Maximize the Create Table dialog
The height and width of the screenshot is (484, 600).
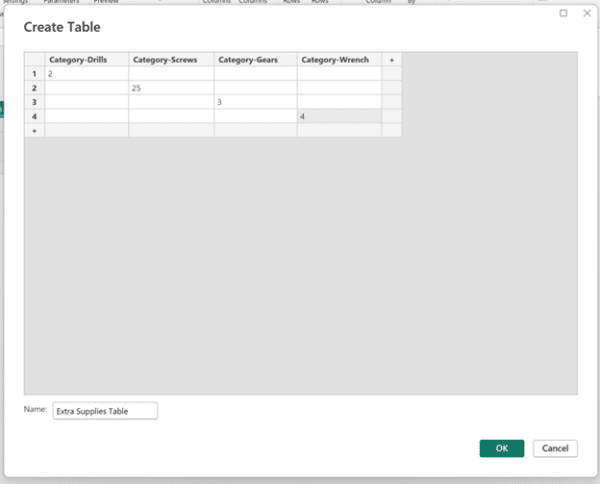click(563, 13)
